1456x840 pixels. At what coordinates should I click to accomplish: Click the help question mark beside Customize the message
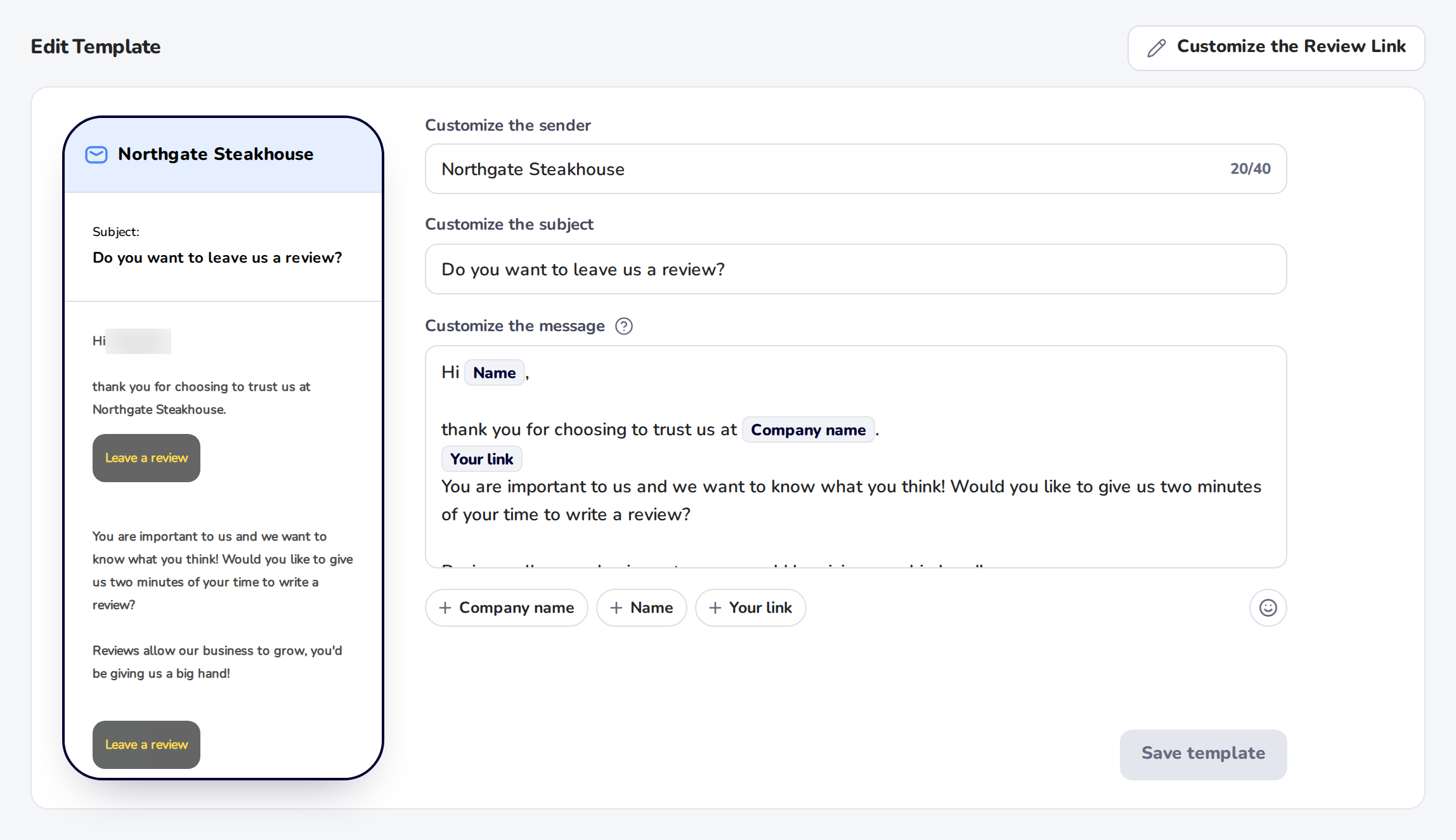[624, 326]
